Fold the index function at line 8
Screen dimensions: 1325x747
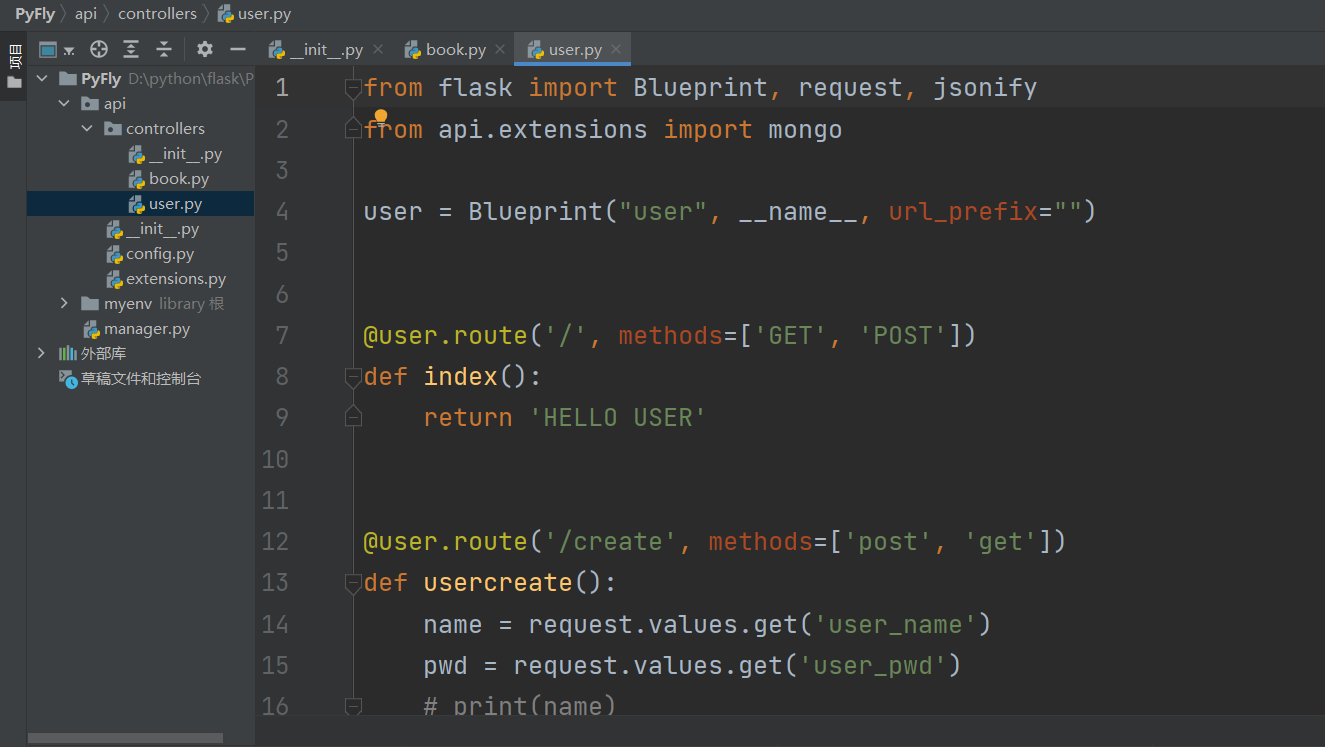(352, 377)
